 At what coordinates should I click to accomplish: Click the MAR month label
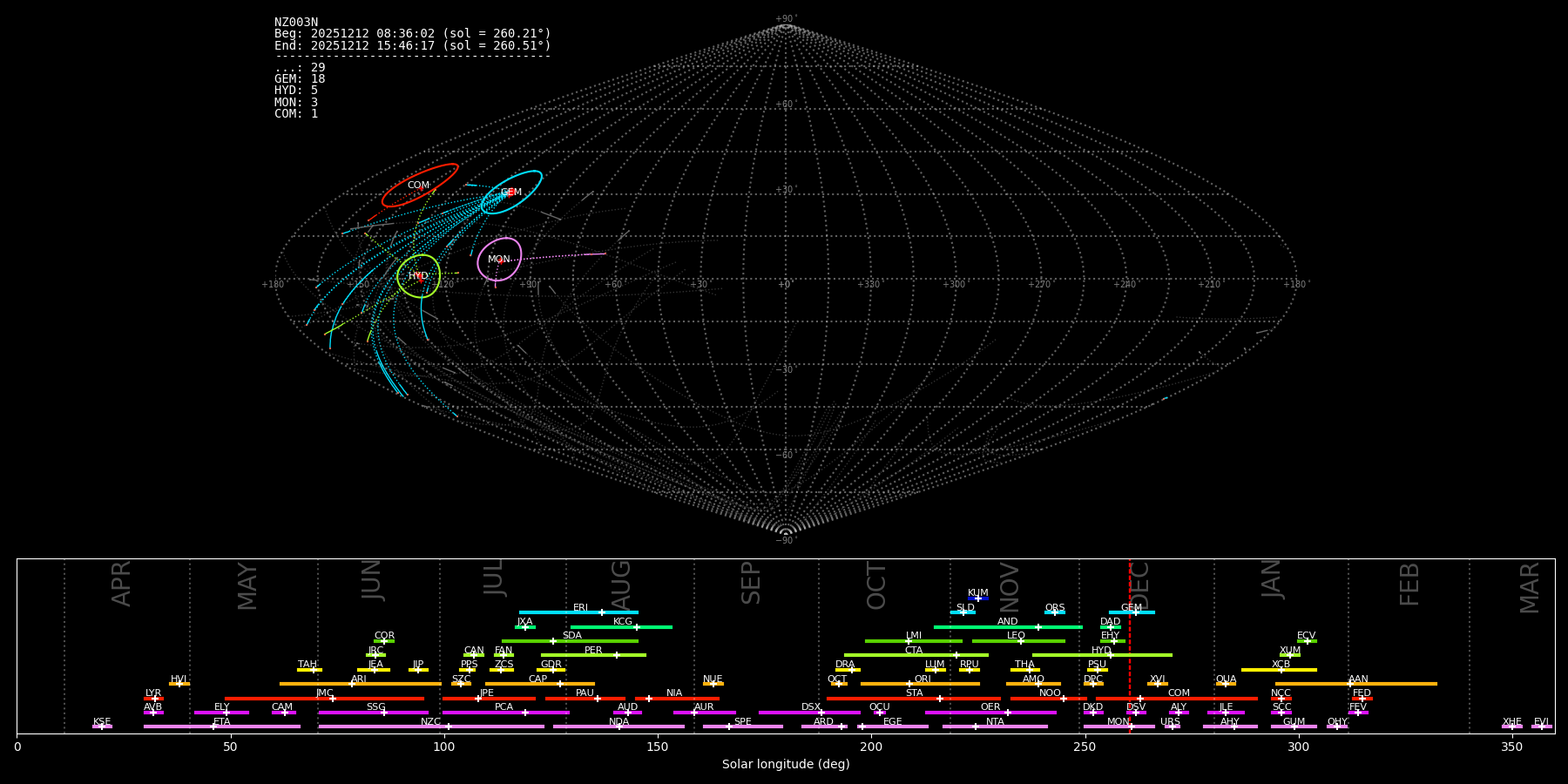click(x=1531, y=588)
